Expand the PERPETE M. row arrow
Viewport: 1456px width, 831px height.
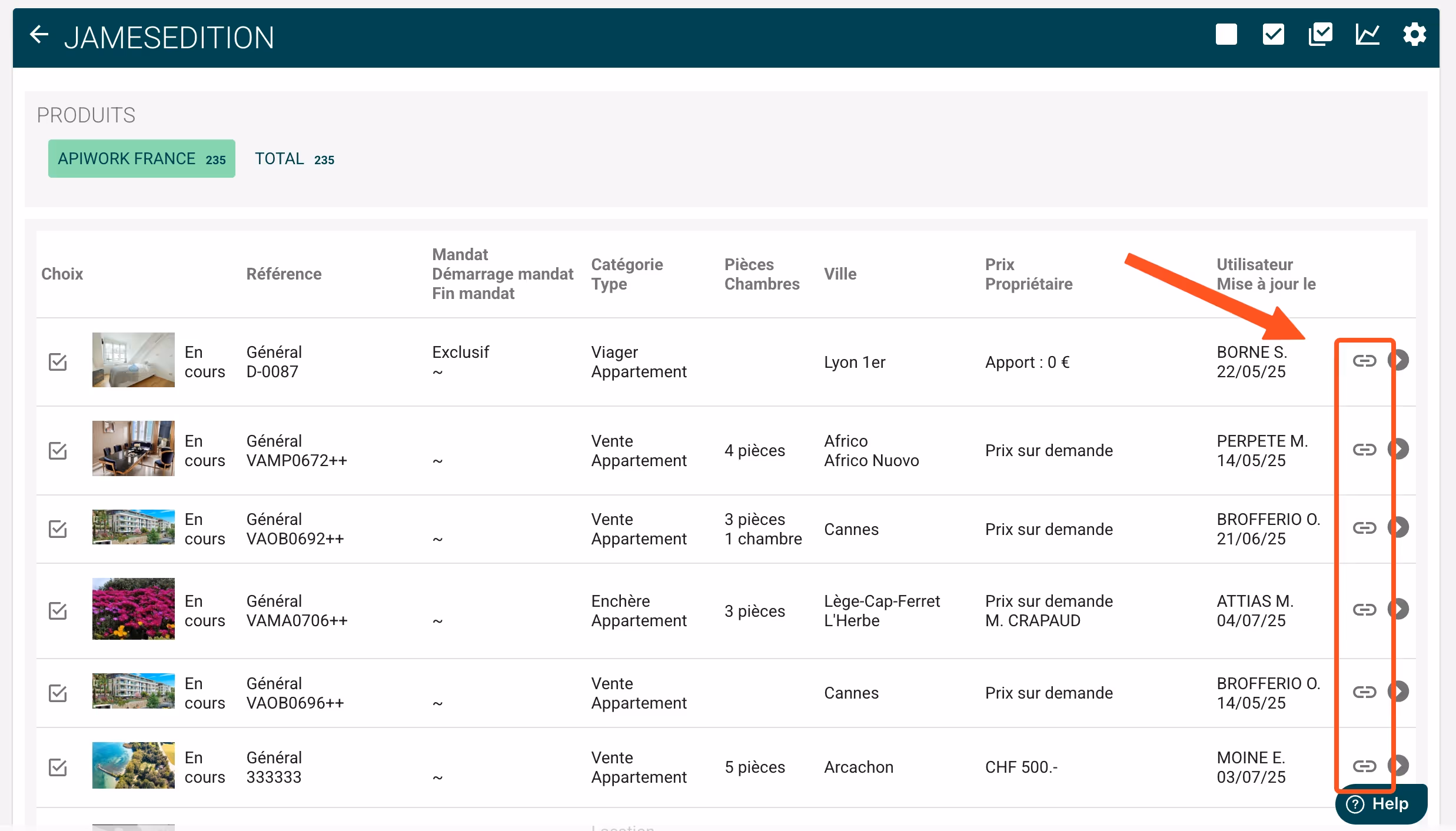[x=1401, y=450]
